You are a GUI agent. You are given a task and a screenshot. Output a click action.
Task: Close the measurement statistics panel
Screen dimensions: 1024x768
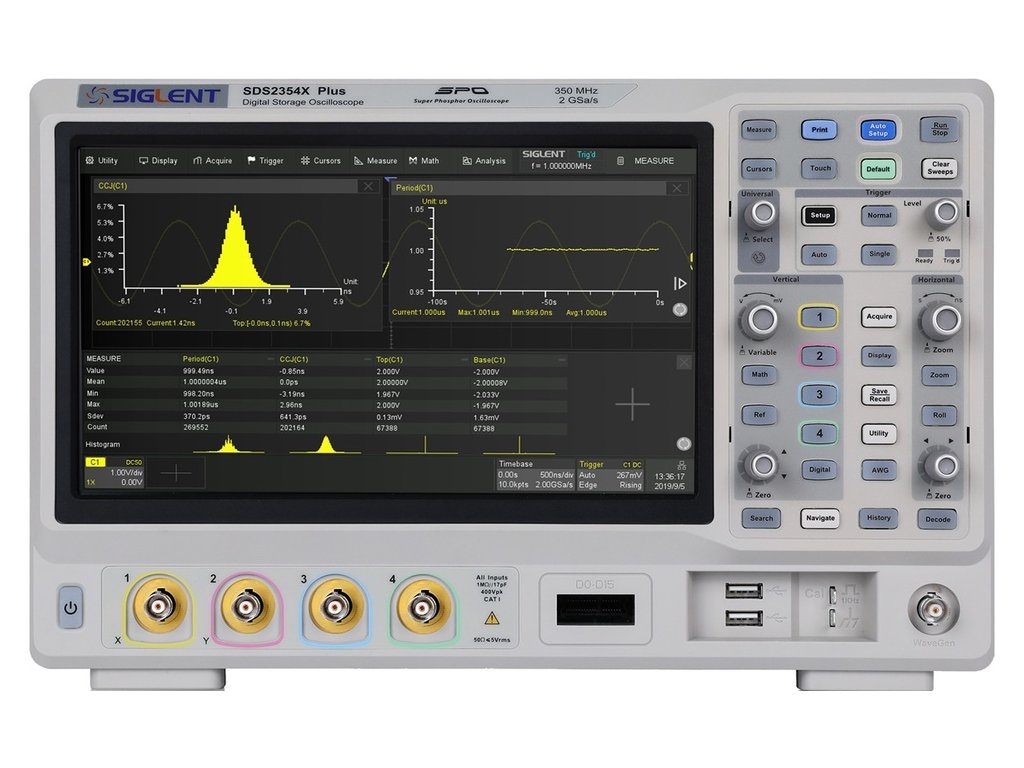[684, 362]
